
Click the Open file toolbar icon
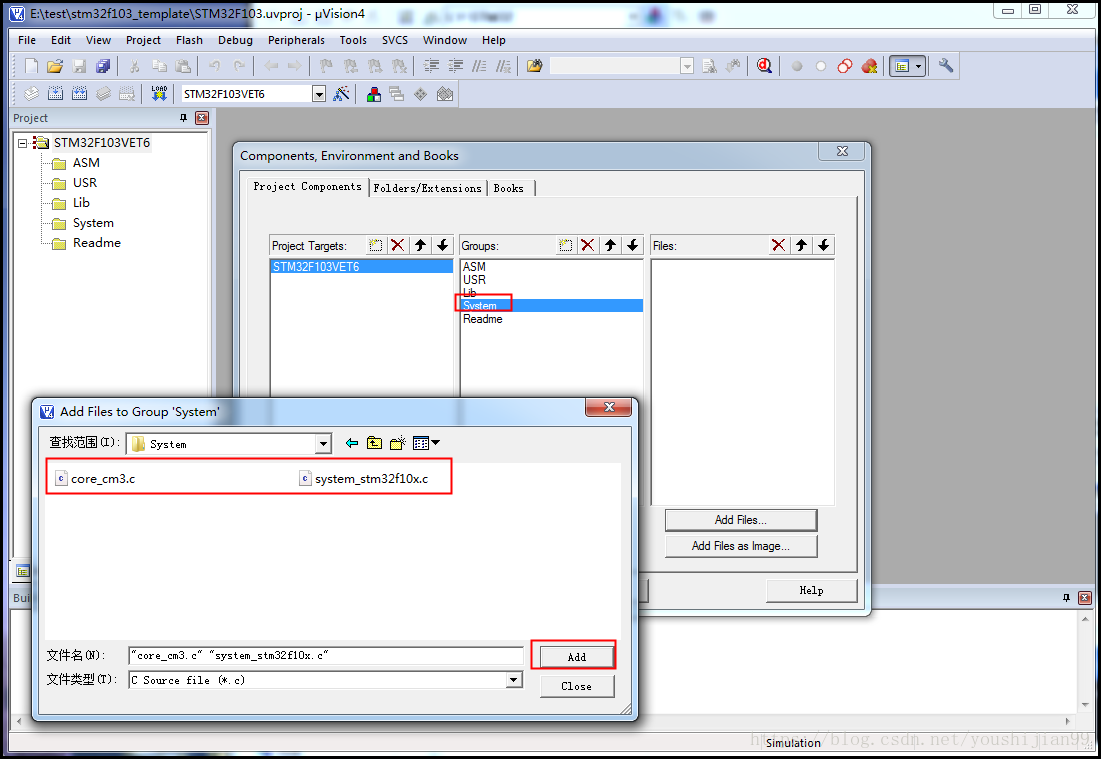(55, 66)
